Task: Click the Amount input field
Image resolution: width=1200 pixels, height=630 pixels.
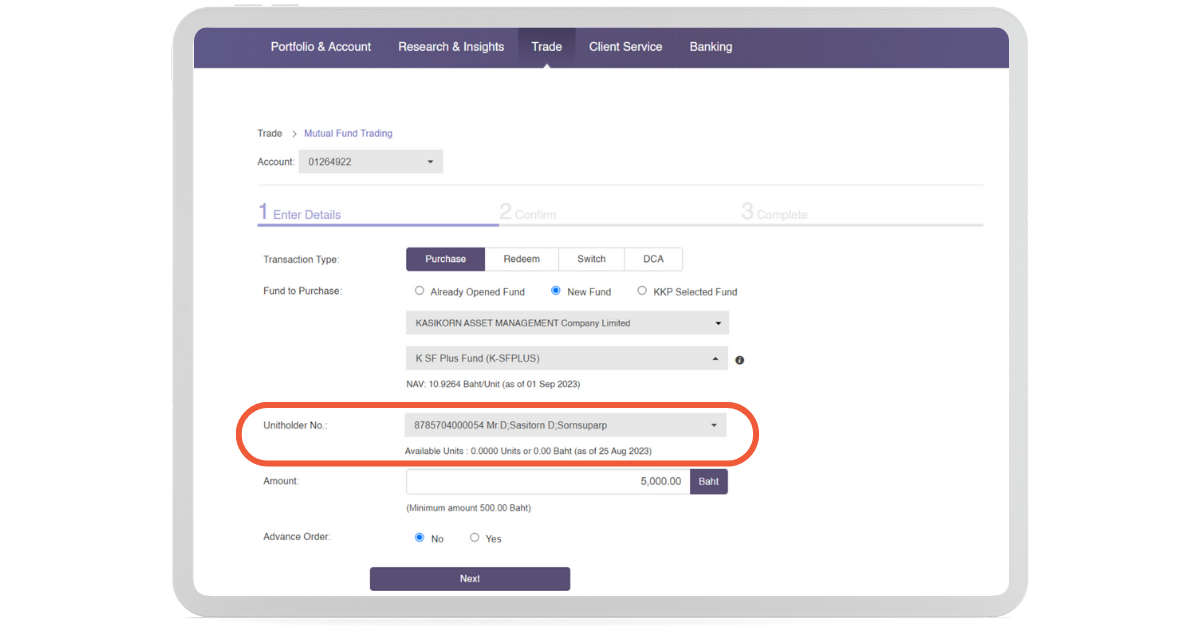Action: (x=548, y=482)
